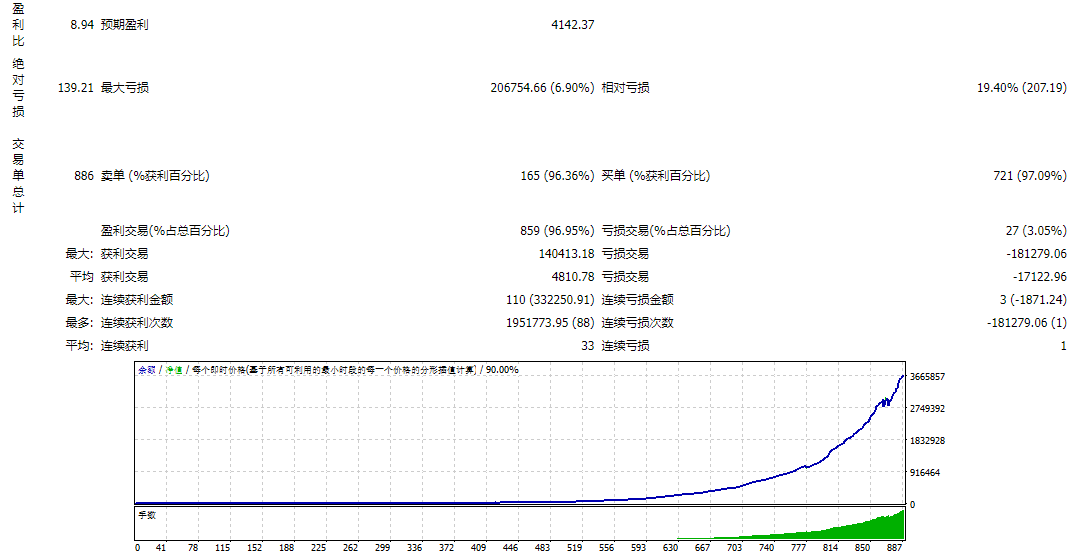Click the 手数 label in the lots chart
Screen dimensions: 1075x556
point(147,515)
